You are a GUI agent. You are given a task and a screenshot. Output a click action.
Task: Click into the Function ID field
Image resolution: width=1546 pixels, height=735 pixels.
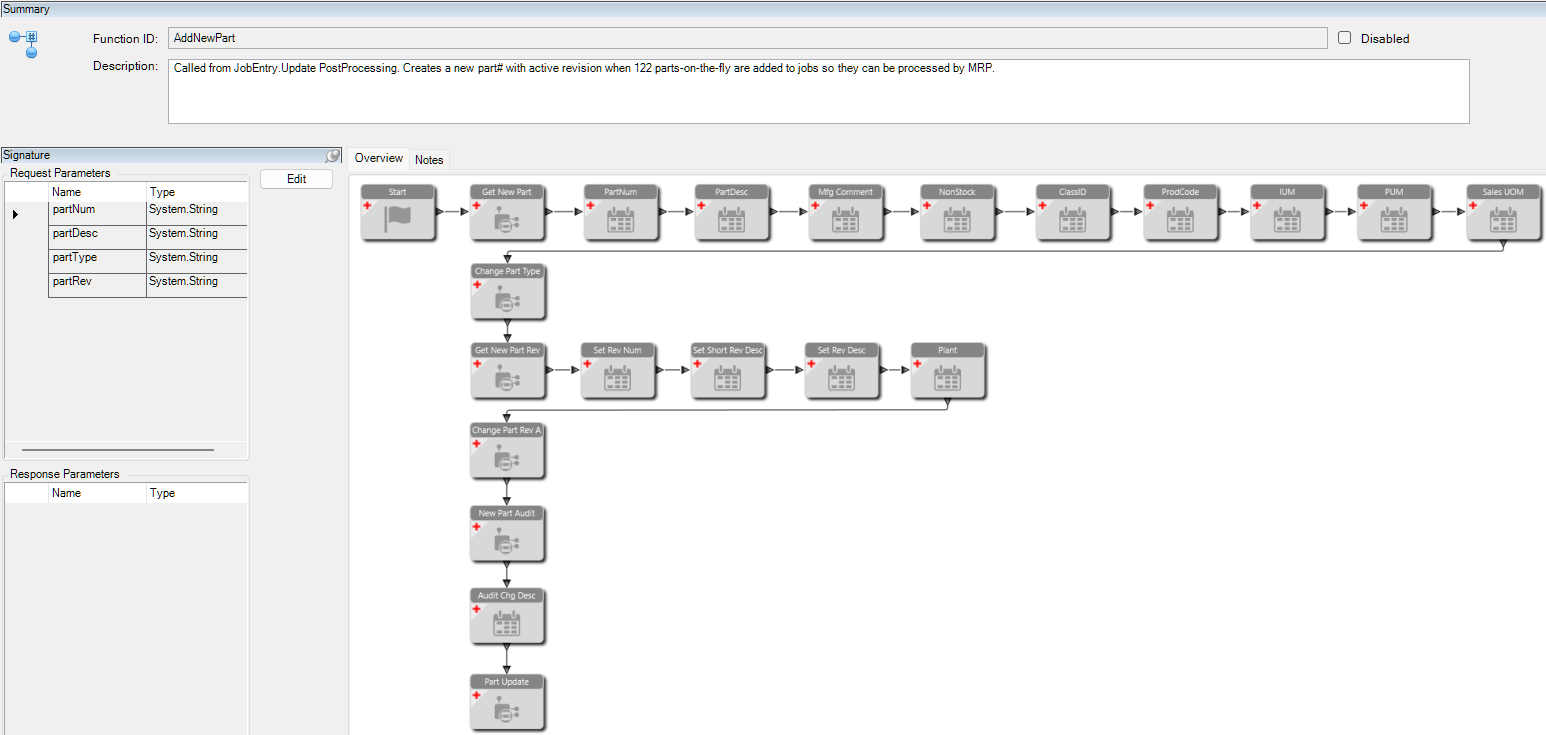(748, 38)
